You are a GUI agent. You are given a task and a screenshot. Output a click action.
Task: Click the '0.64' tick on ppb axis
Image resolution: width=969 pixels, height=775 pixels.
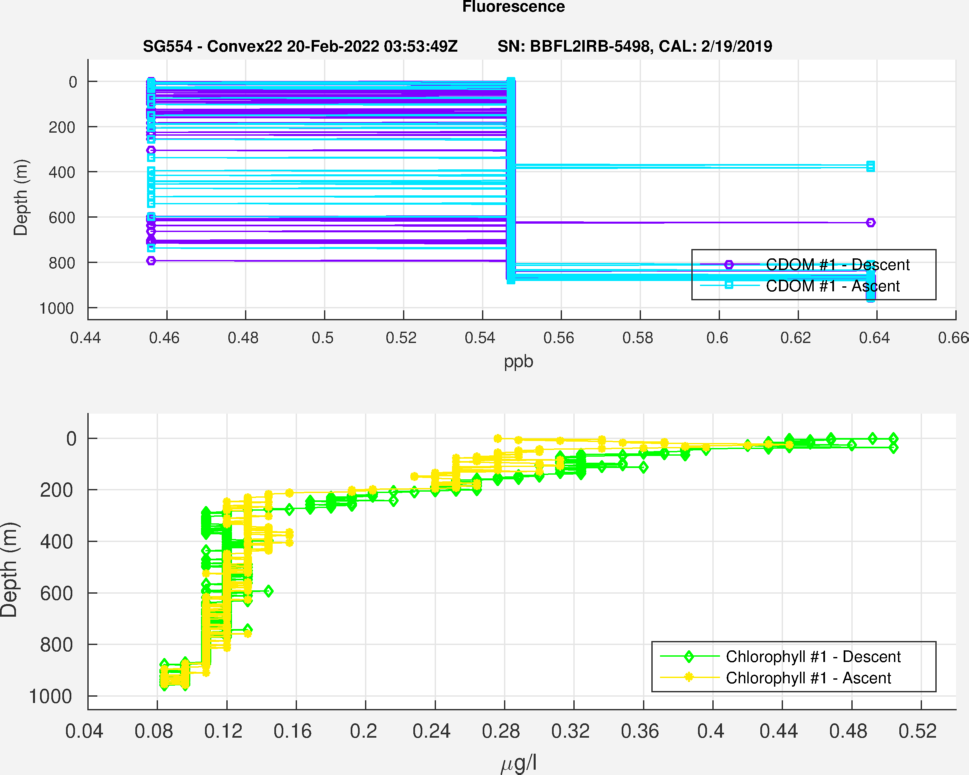coord(874,338)
